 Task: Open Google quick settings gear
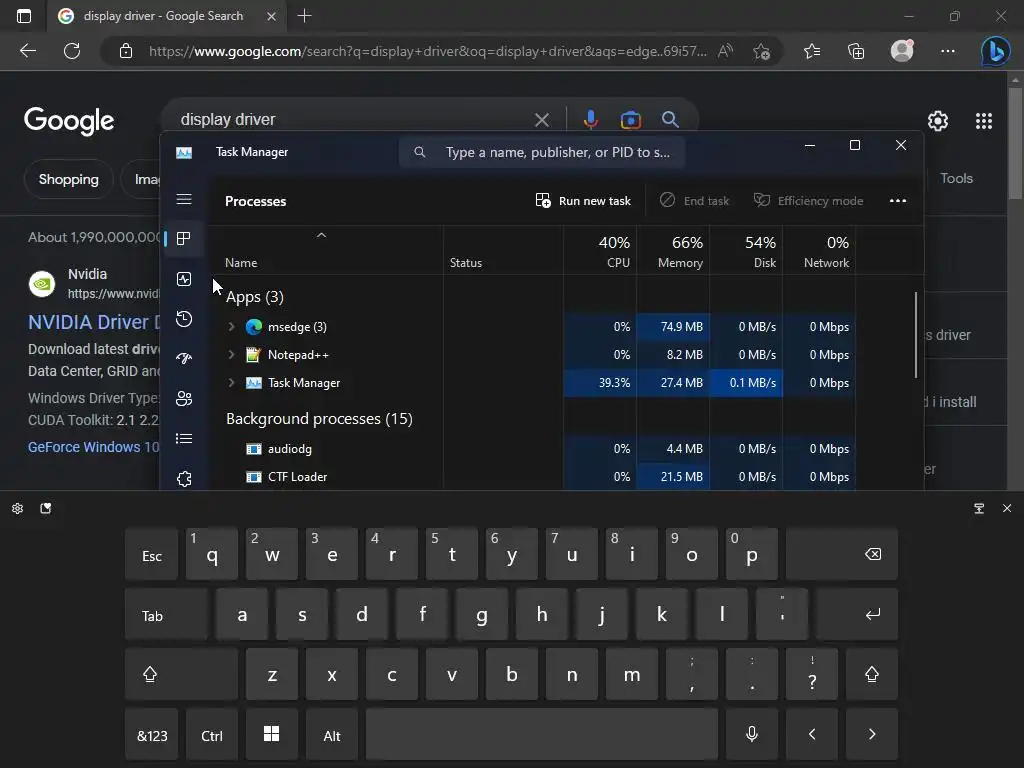click(x=938, y=121)
